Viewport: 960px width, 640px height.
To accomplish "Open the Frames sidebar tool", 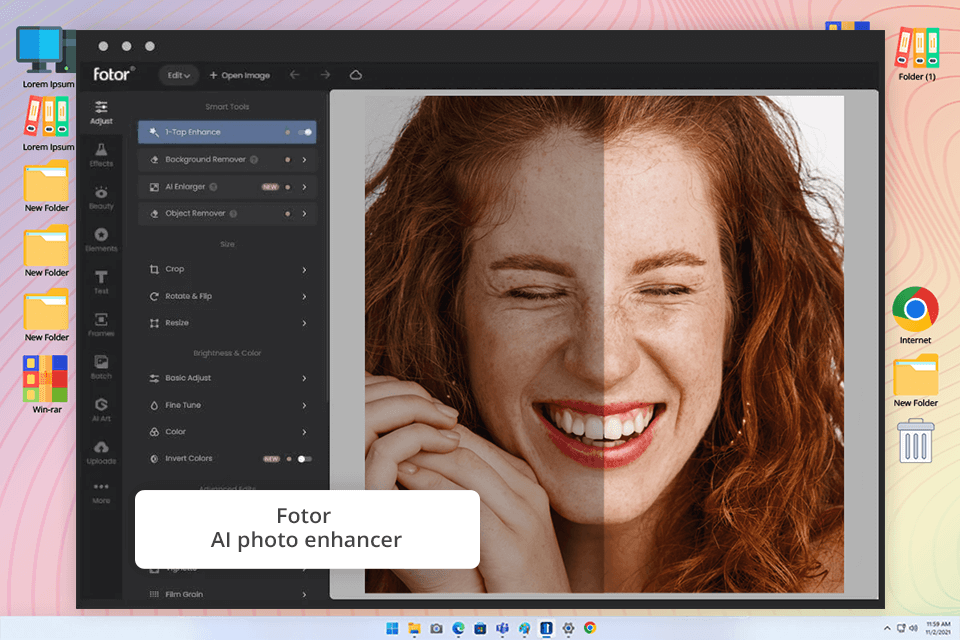I will (x=101, y=325).
